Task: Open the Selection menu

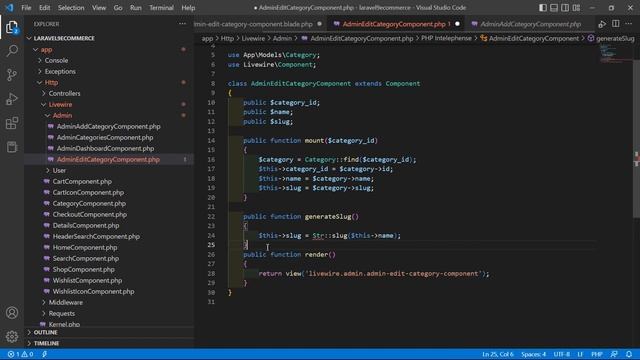Action: pyautogui.click(x=71, y=8)
